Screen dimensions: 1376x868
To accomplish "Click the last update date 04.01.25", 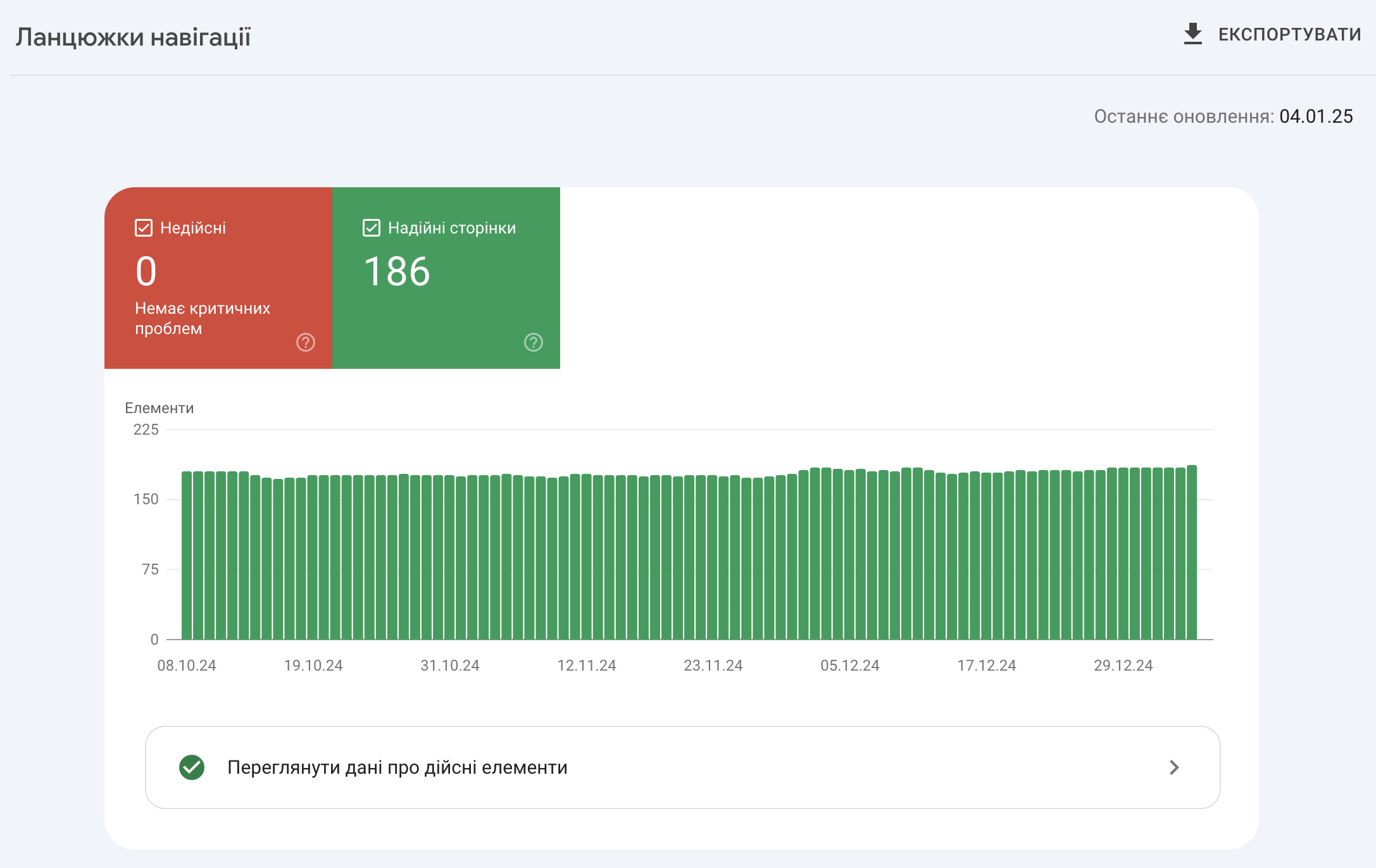I will pos(1316,116).
